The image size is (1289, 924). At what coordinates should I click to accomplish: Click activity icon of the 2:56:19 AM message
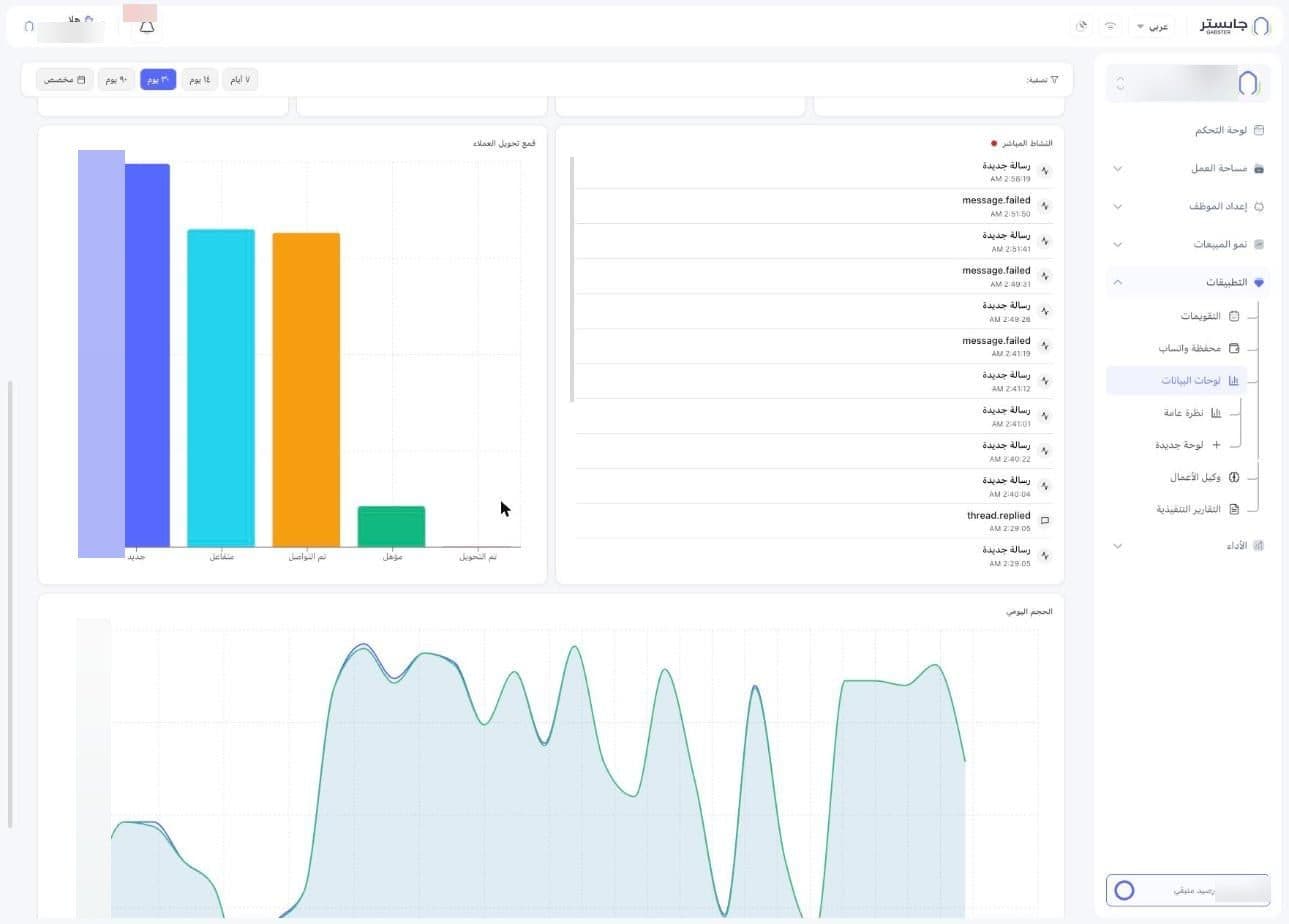(x=1045, y=171)
